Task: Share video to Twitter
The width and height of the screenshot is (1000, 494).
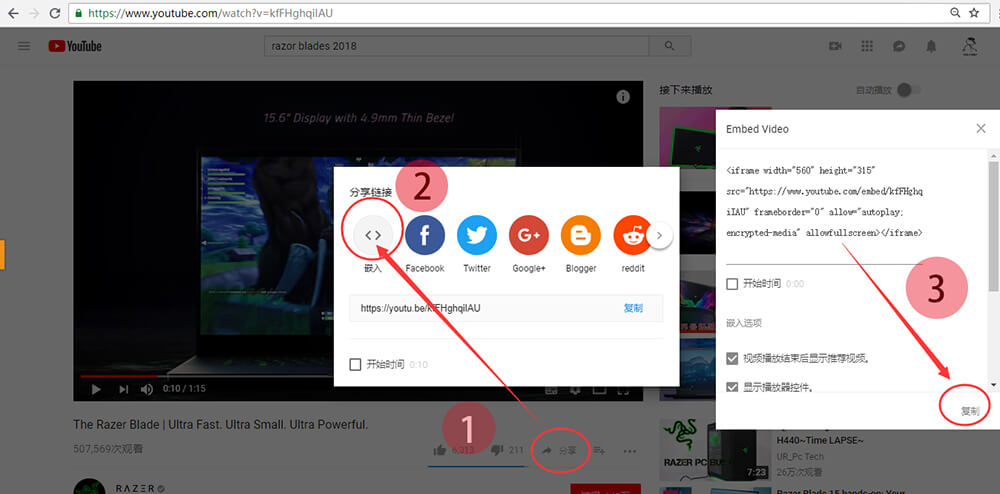Action: 477,235
